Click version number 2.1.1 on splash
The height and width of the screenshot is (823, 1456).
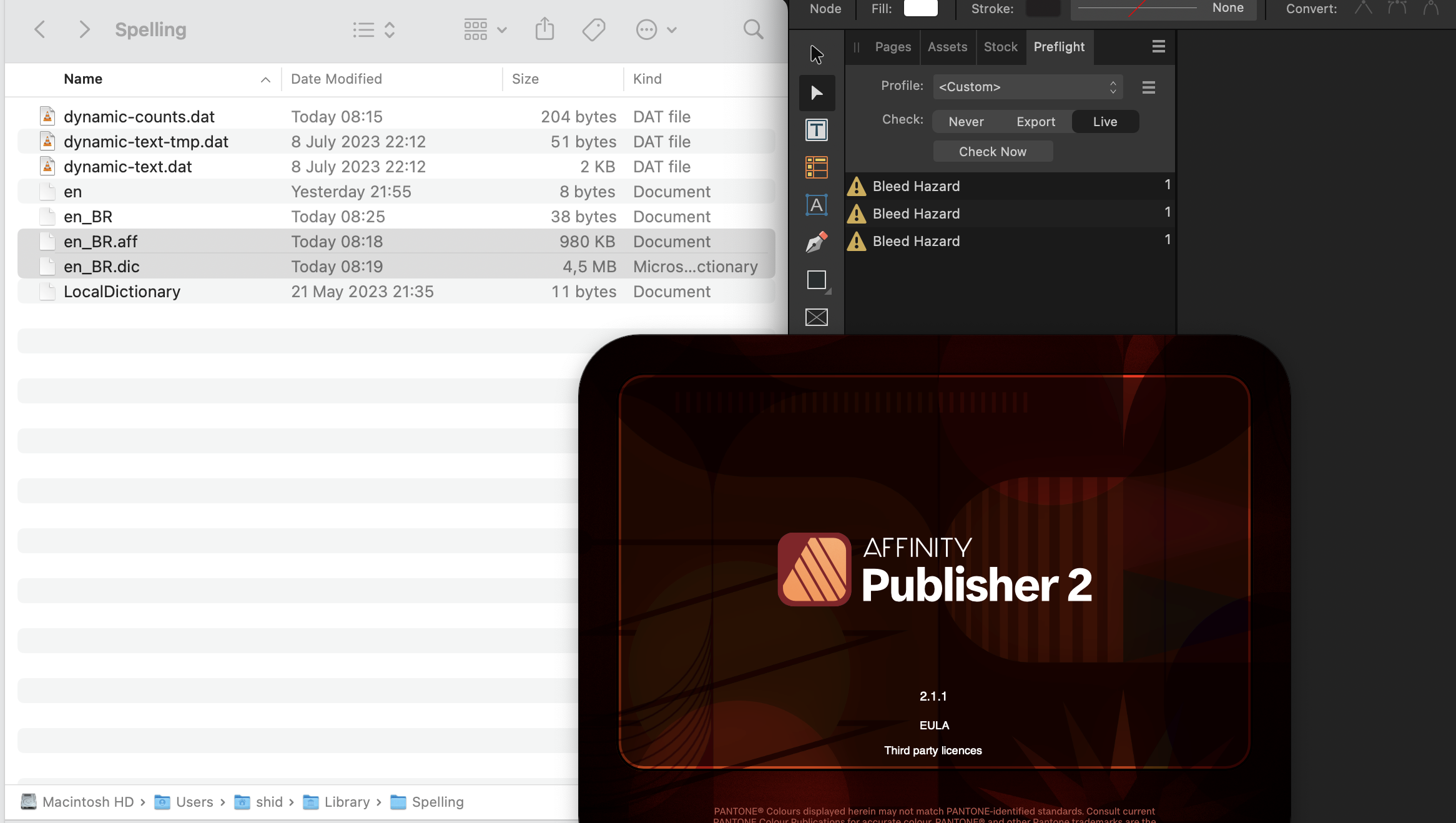933,696
